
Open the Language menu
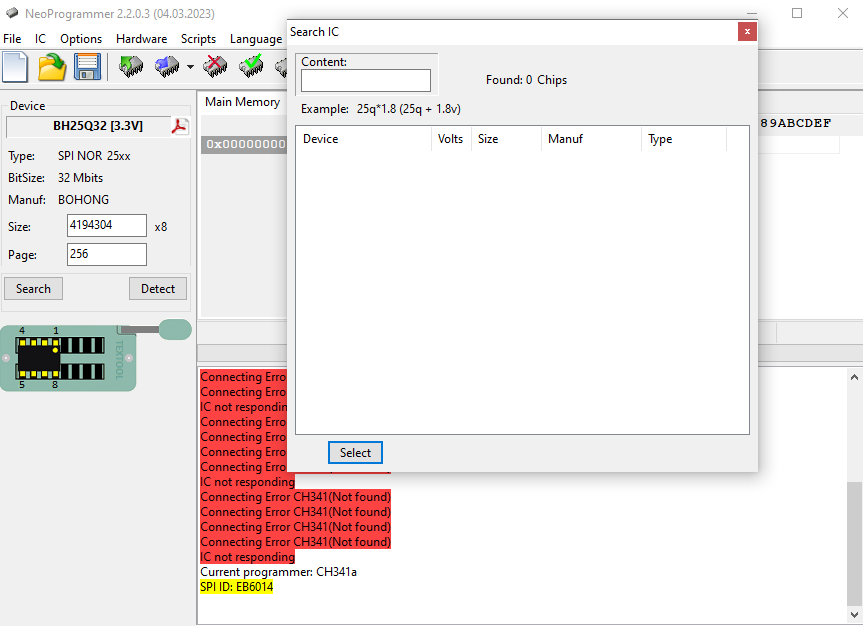click(256, 39)
